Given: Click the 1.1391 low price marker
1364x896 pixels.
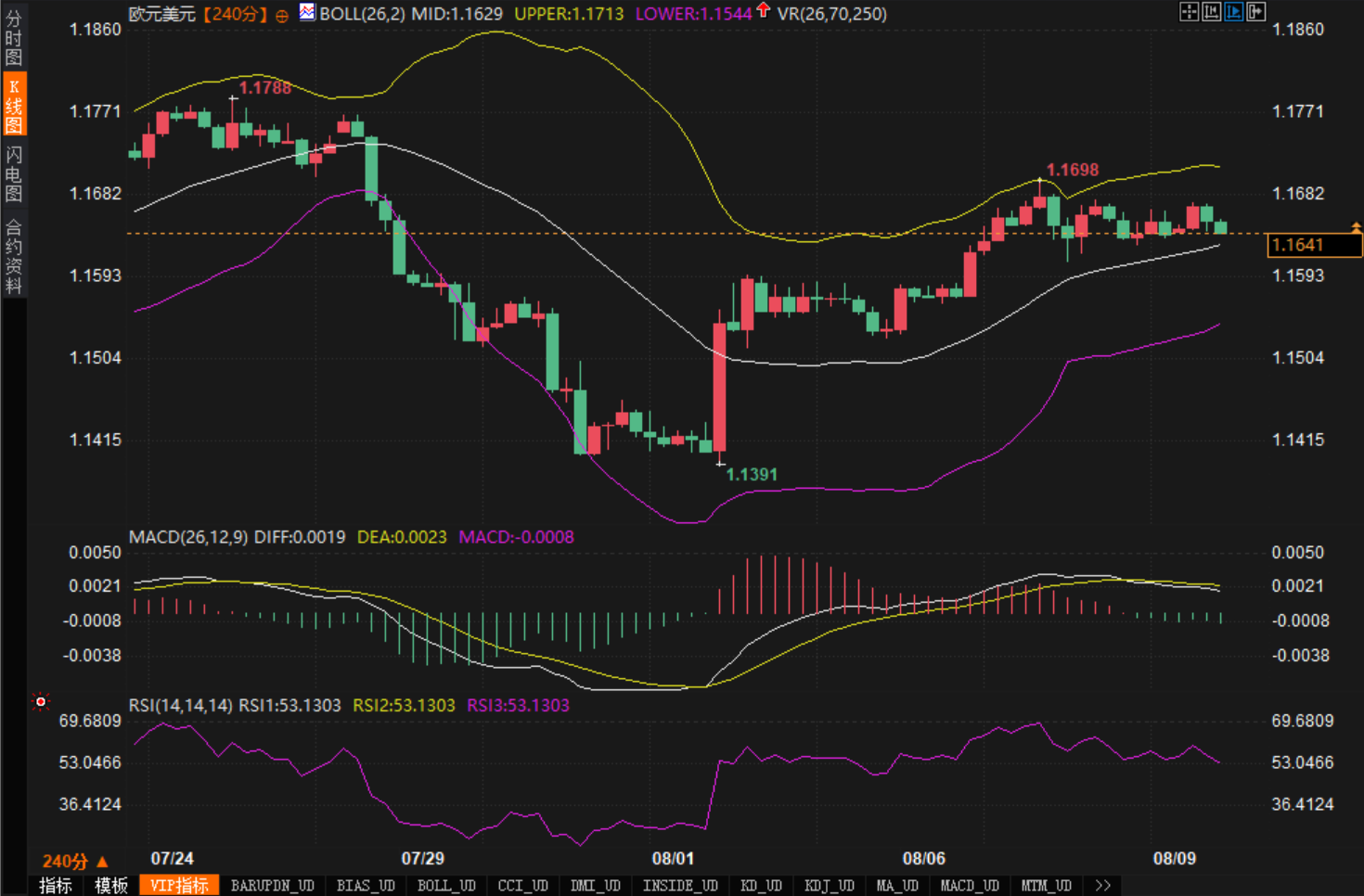Looking at the screenshot, I should click(752, 475).
